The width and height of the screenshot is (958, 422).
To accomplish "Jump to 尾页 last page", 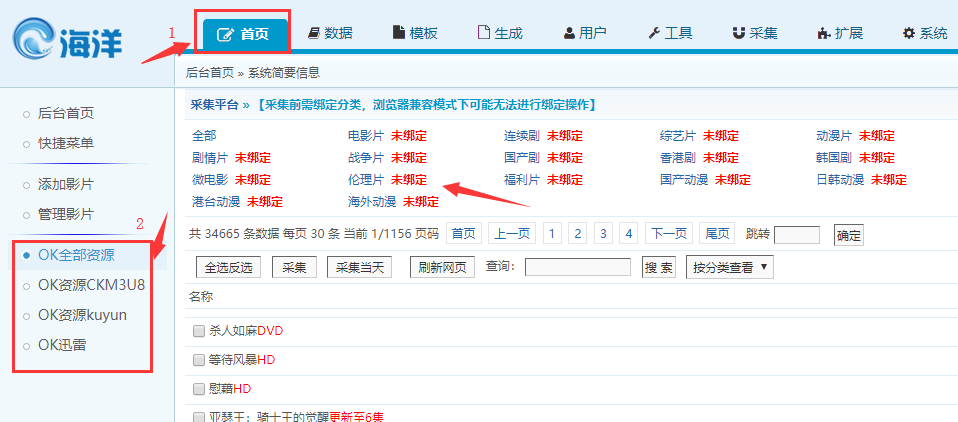I will [717, 233].
